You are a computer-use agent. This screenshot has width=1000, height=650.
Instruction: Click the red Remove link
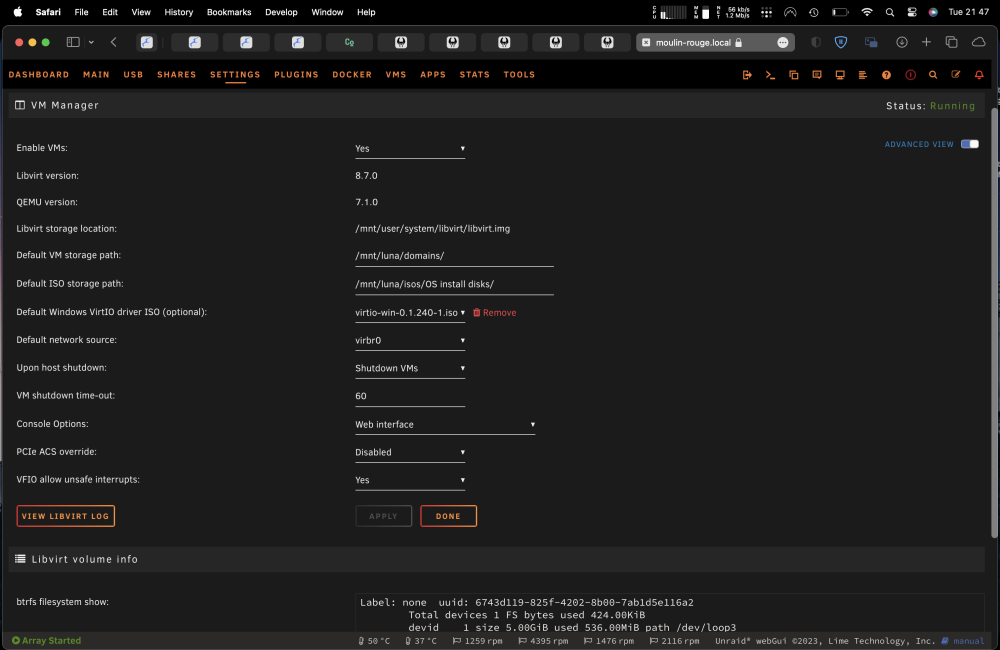(494, 313)
